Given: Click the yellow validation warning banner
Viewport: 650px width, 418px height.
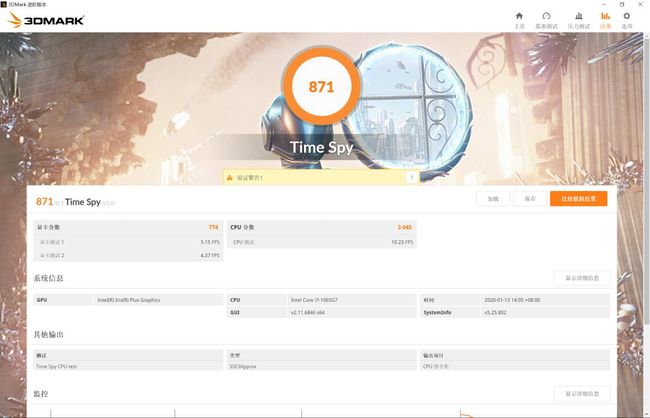Looking at the screenshot, I should pos(321,177).
